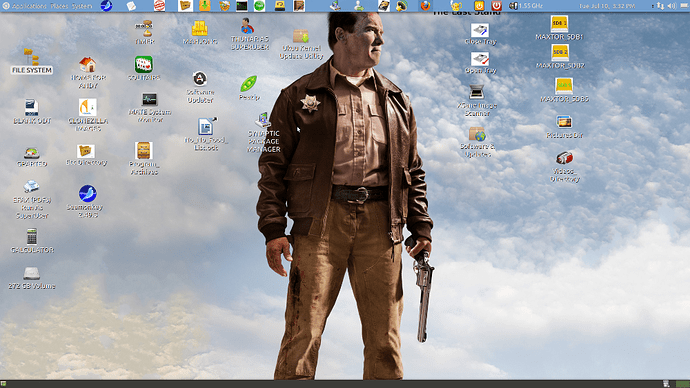Select the GParted desktop icon
The image size is (690, 388).
[32, 157]
